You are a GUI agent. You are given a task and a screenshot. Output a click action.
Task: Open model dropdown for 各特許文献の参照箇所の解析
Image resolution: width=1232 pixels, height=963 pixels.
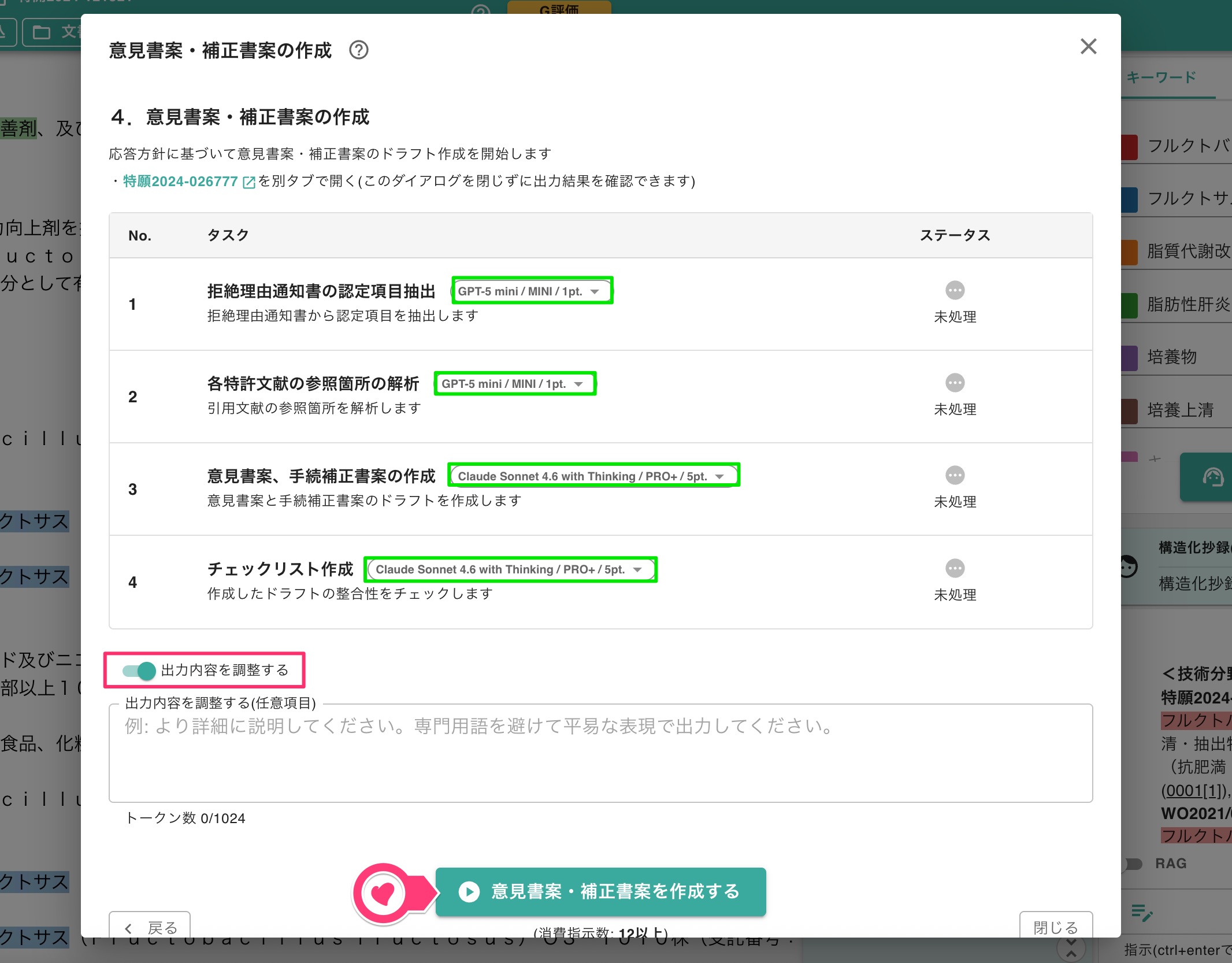click(x=515, y=384)
